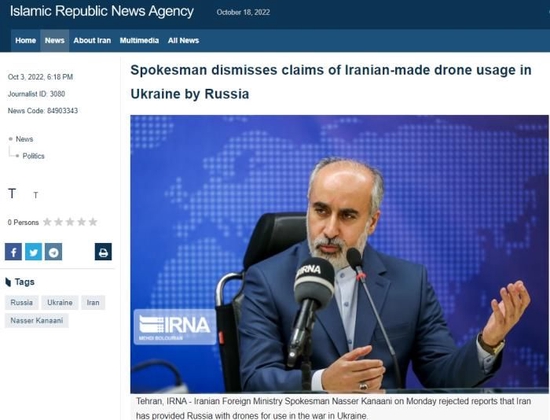Decrease font size with small T
Image resolution: width=550 pixels, height=420 pixels.
pos(35,195)
